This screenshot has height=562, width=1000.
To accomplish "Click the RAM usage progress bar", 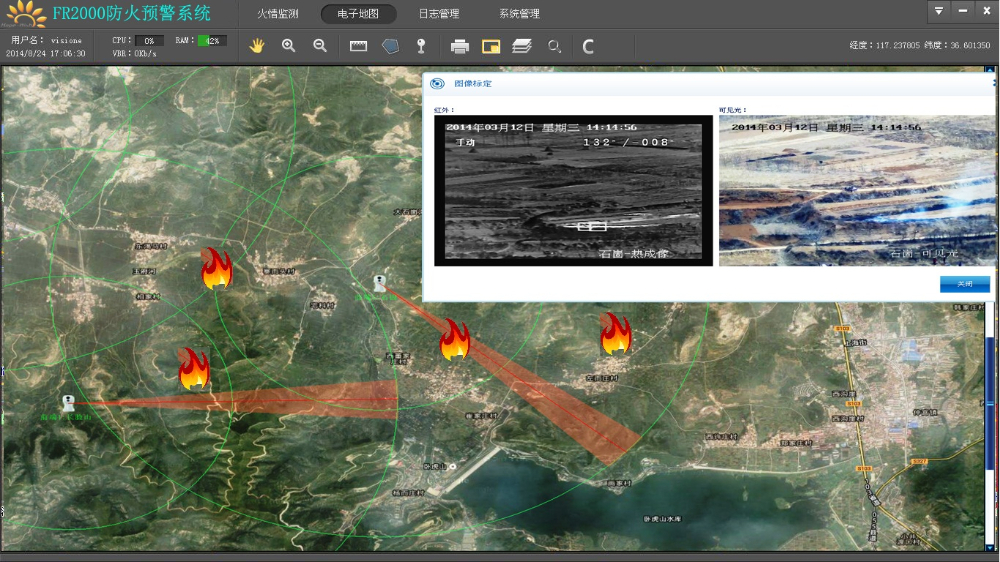I will (212, 40).
